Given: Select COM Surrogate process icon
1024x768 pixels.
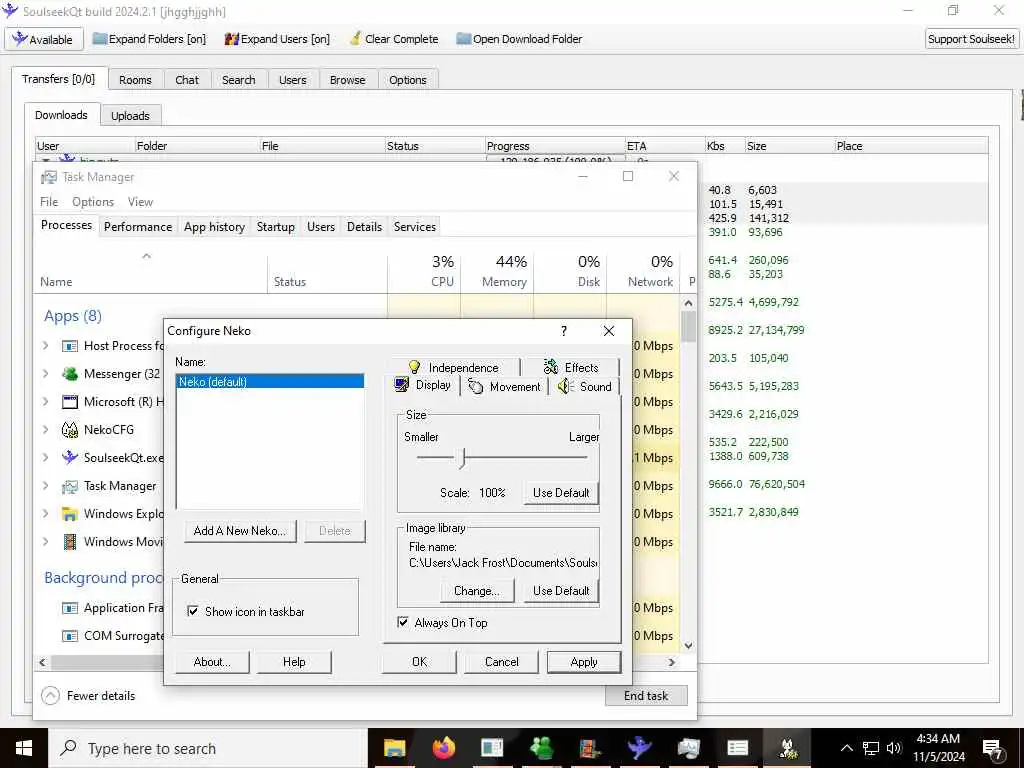Looking at the screenshot, I should pos(70,636).
